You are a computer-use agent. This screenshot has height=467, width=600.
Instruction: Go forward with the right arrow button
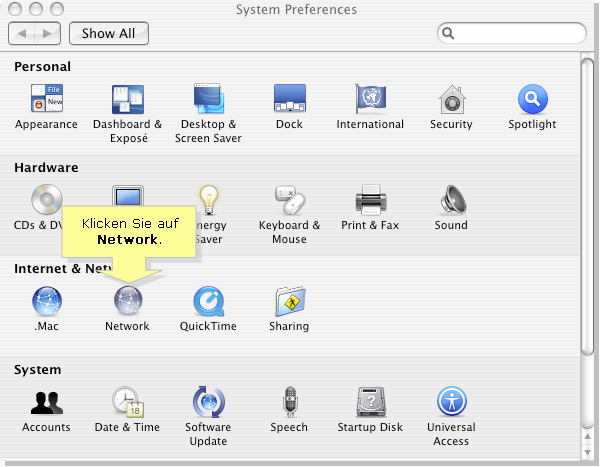47,33
